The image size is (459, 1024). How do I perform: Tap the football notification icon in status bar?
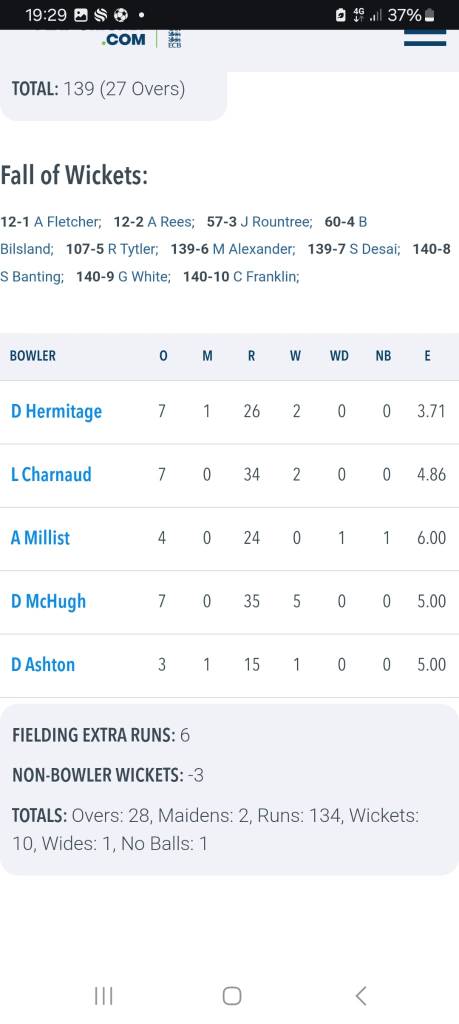tap(120, 15)
